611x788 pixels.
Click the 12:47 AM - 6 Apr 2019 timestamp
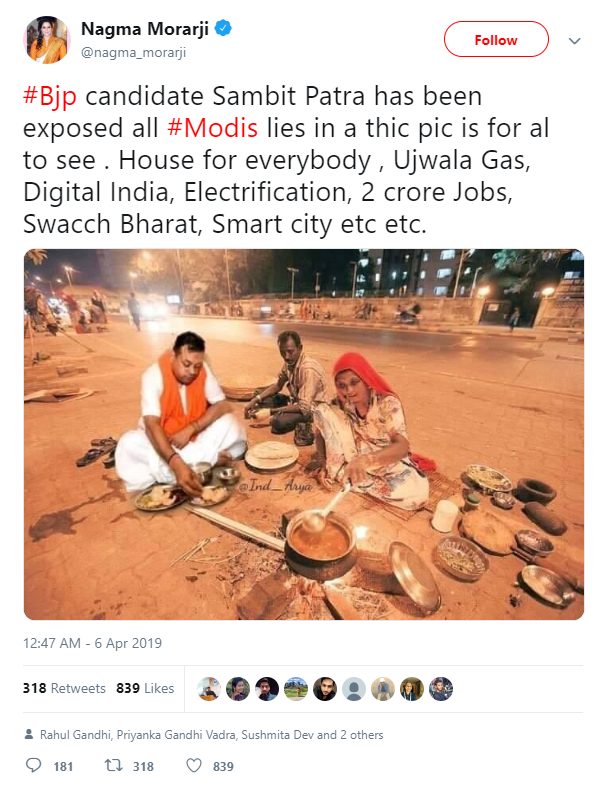click(92, 643)
